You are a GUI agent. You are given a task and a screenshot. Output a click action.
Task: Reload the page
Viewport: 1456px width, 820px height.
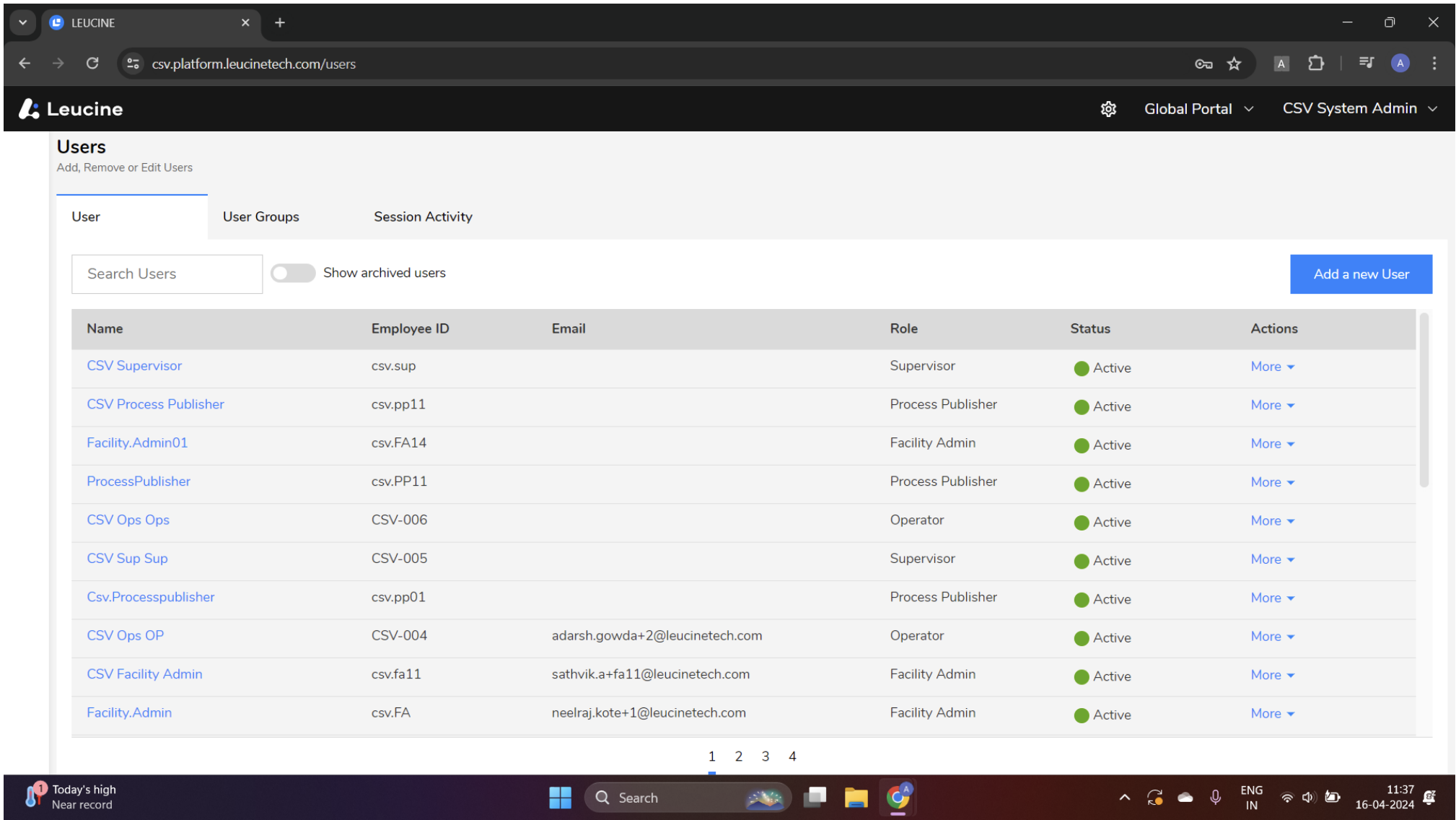[92, 64]
